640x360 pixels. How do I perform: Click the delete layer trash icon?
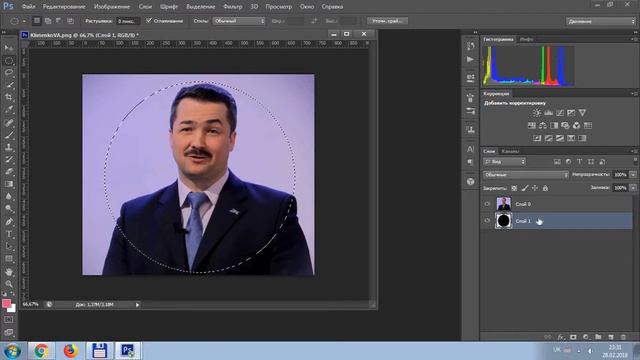pyautogui.click(x=623, y=337)
